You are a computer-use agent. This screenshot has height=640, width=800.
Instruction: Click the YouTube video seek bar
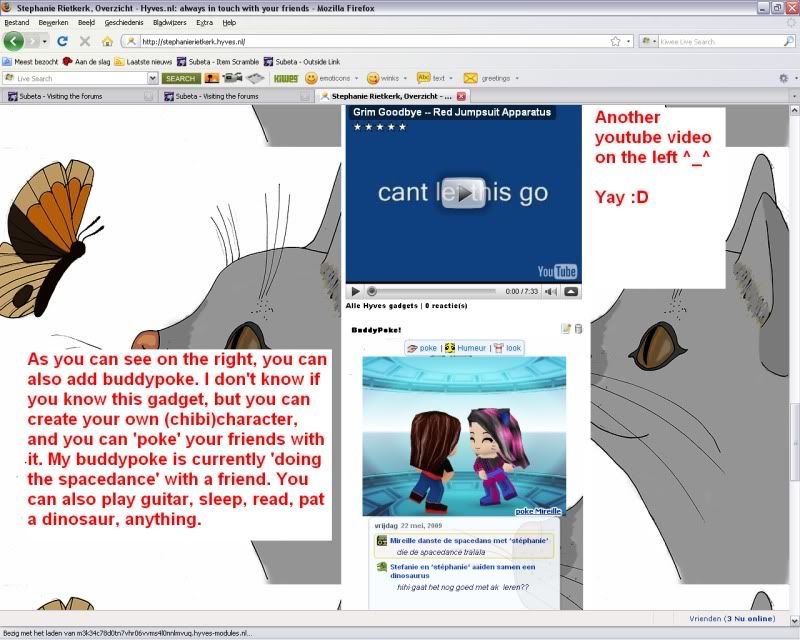click(430, 291)
